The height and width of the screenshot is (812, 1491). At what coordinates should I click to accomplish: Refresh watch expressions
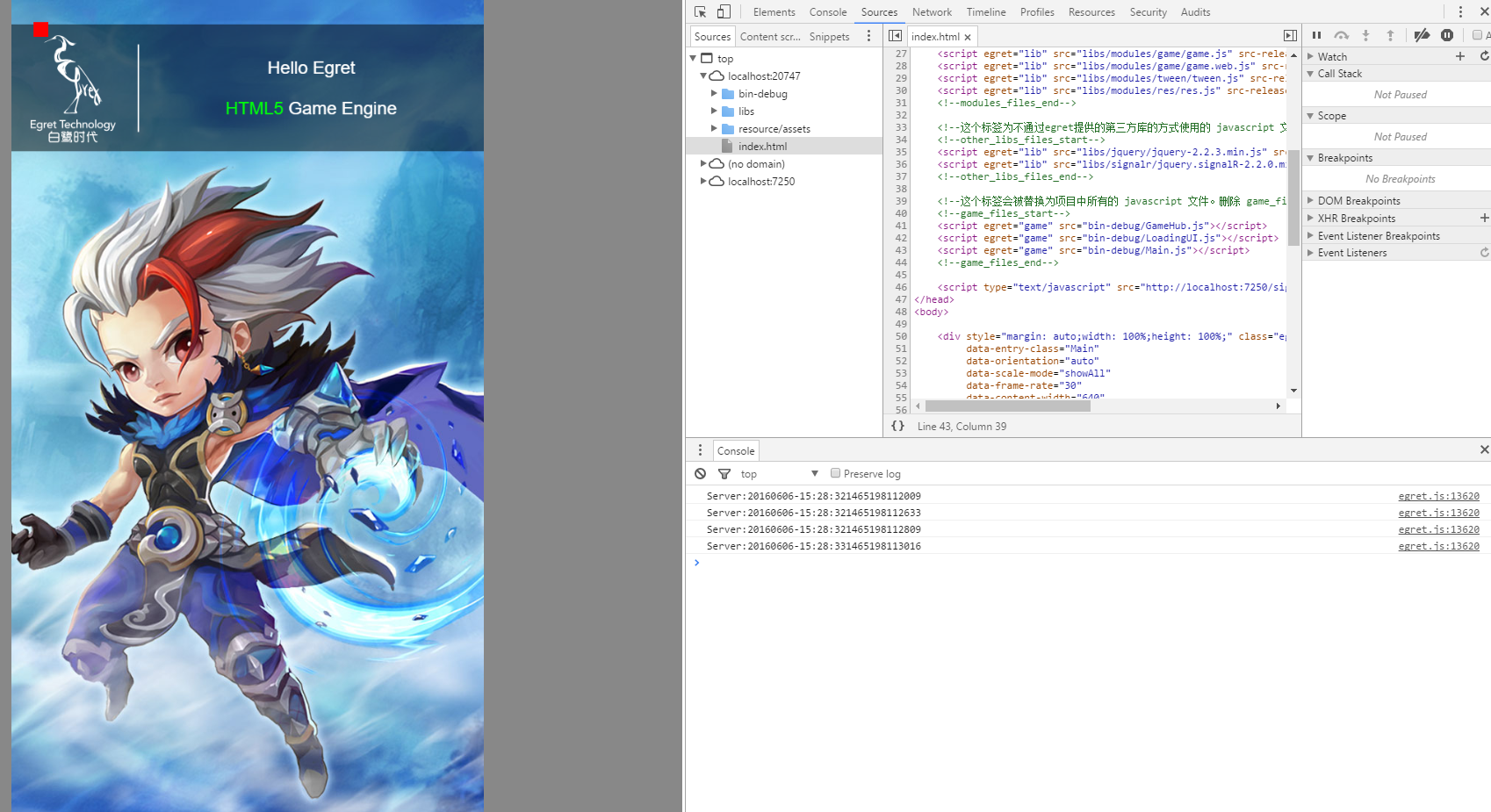[x=1484, y=56]
